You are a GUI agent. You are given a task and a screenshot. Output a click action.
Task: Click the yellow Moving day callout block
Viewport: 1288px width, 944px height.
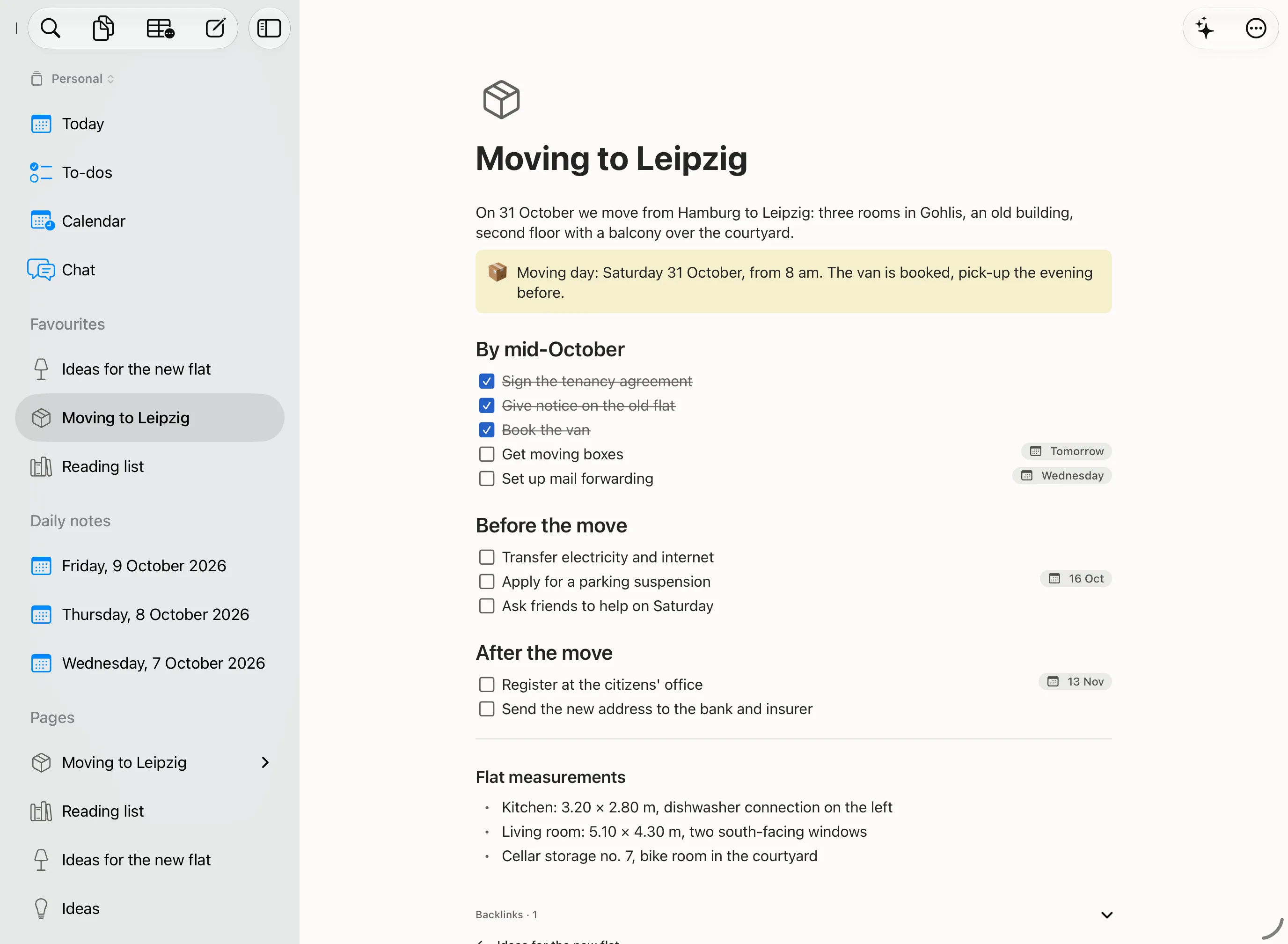[793, 281]
